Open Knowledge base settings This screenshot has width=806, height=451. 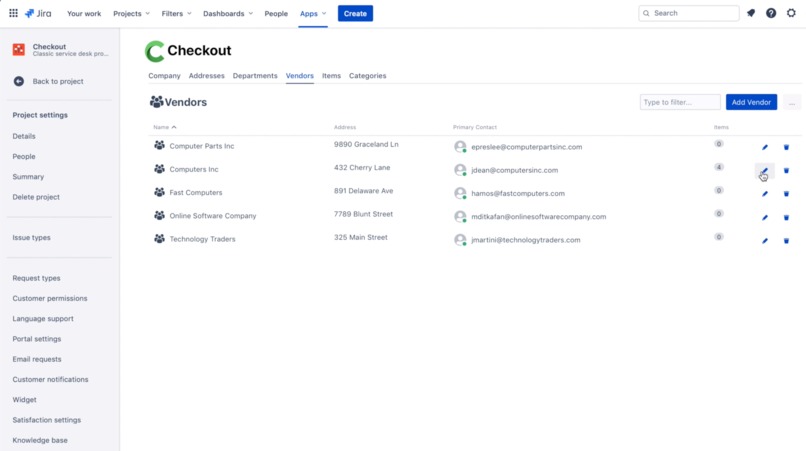click(40, 440)
